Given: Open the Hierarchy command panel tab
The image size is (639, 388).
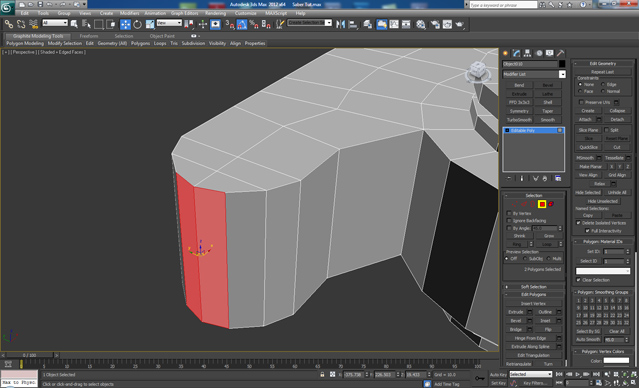Looking at the screenshot, I should [x=528, y=53].
